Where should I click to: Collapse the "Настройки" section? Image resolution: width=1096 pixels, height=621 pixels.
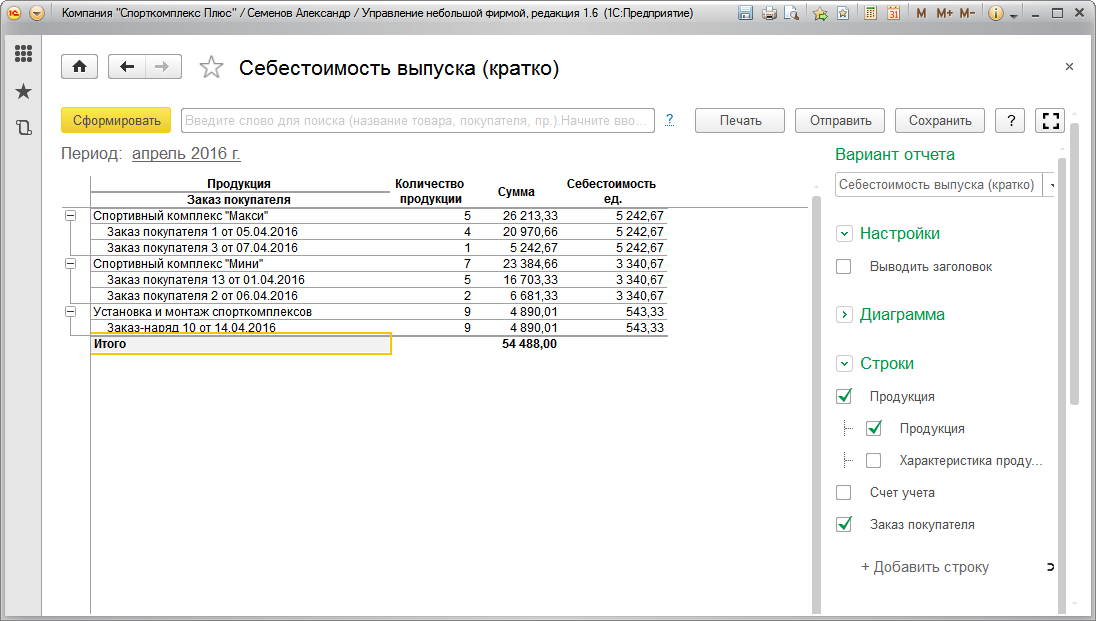845,234
